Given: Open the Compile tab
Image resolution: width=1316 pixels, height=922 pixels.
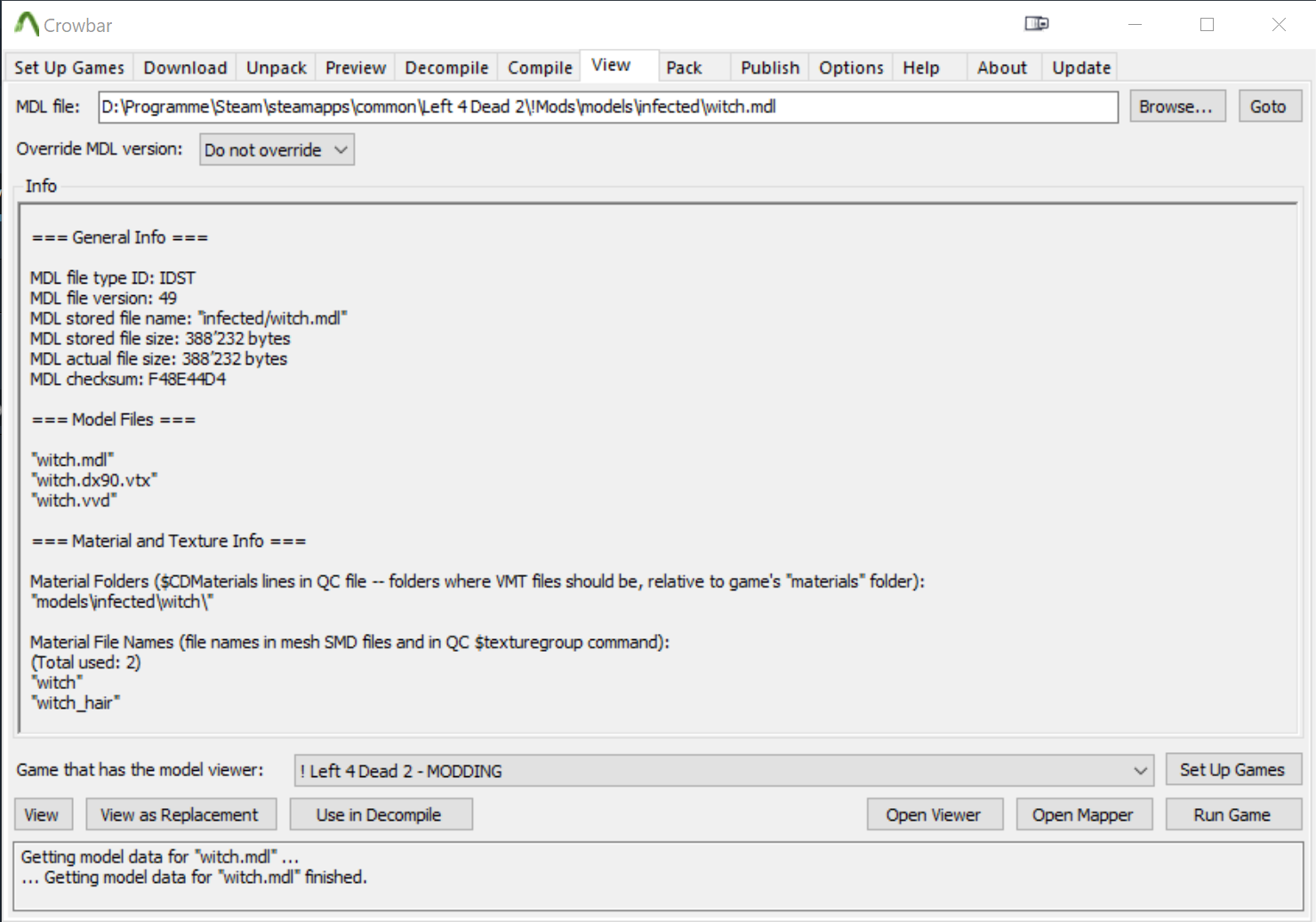Looking at the screenshot, I should (x=540, y=68).
